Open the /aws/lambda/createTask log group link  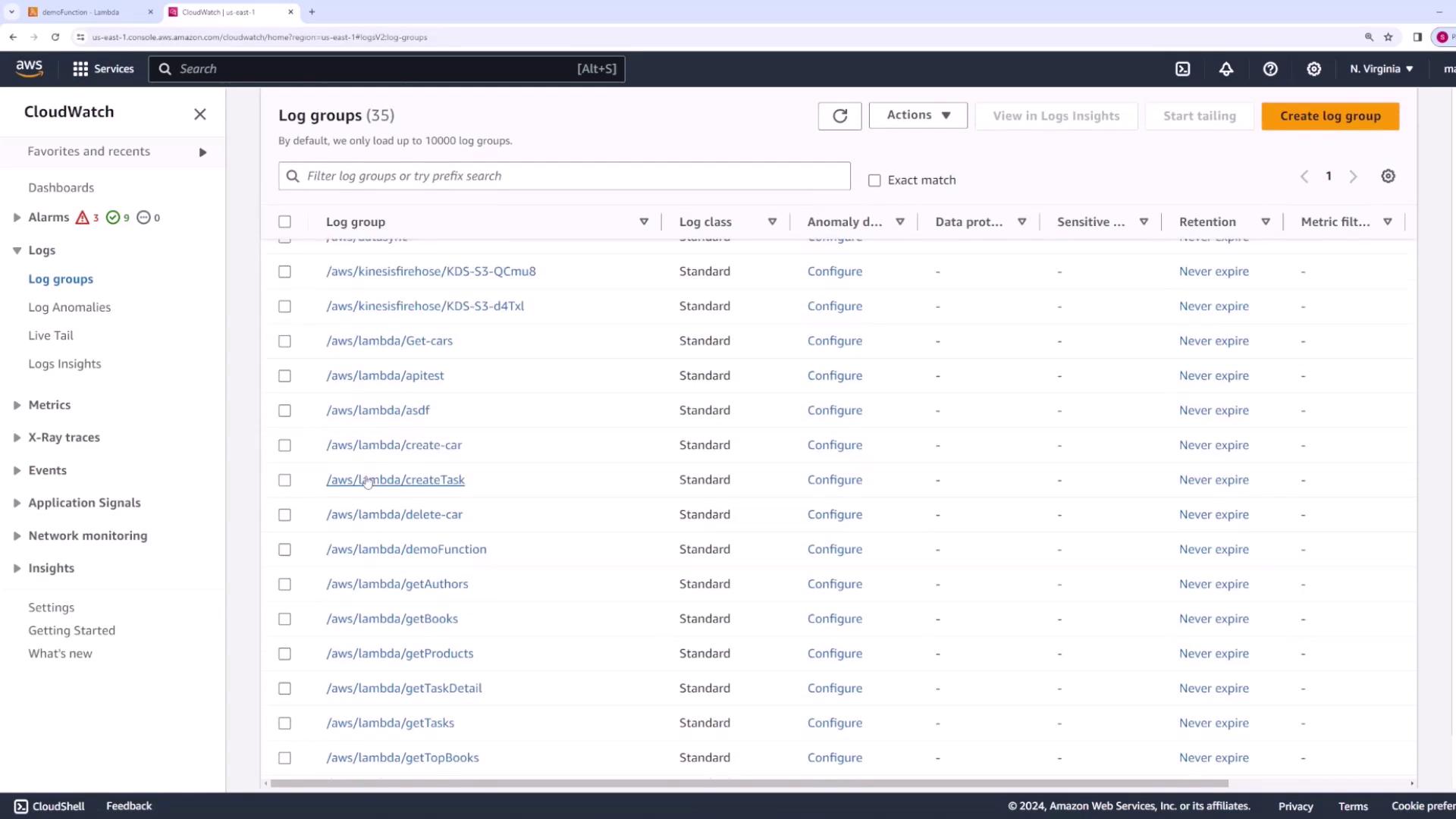[x=395, y=480]
